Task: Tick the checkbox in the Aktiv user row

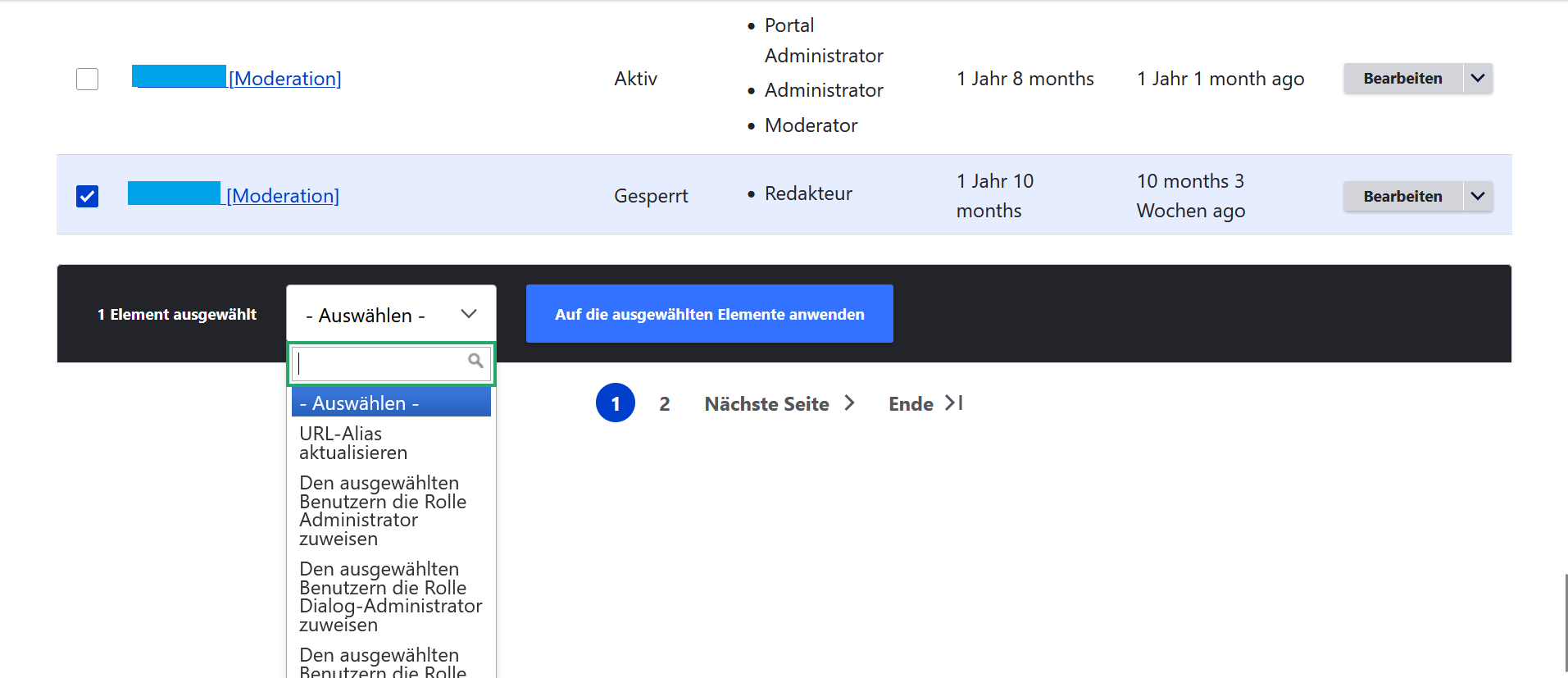Action: coord(87,79)
